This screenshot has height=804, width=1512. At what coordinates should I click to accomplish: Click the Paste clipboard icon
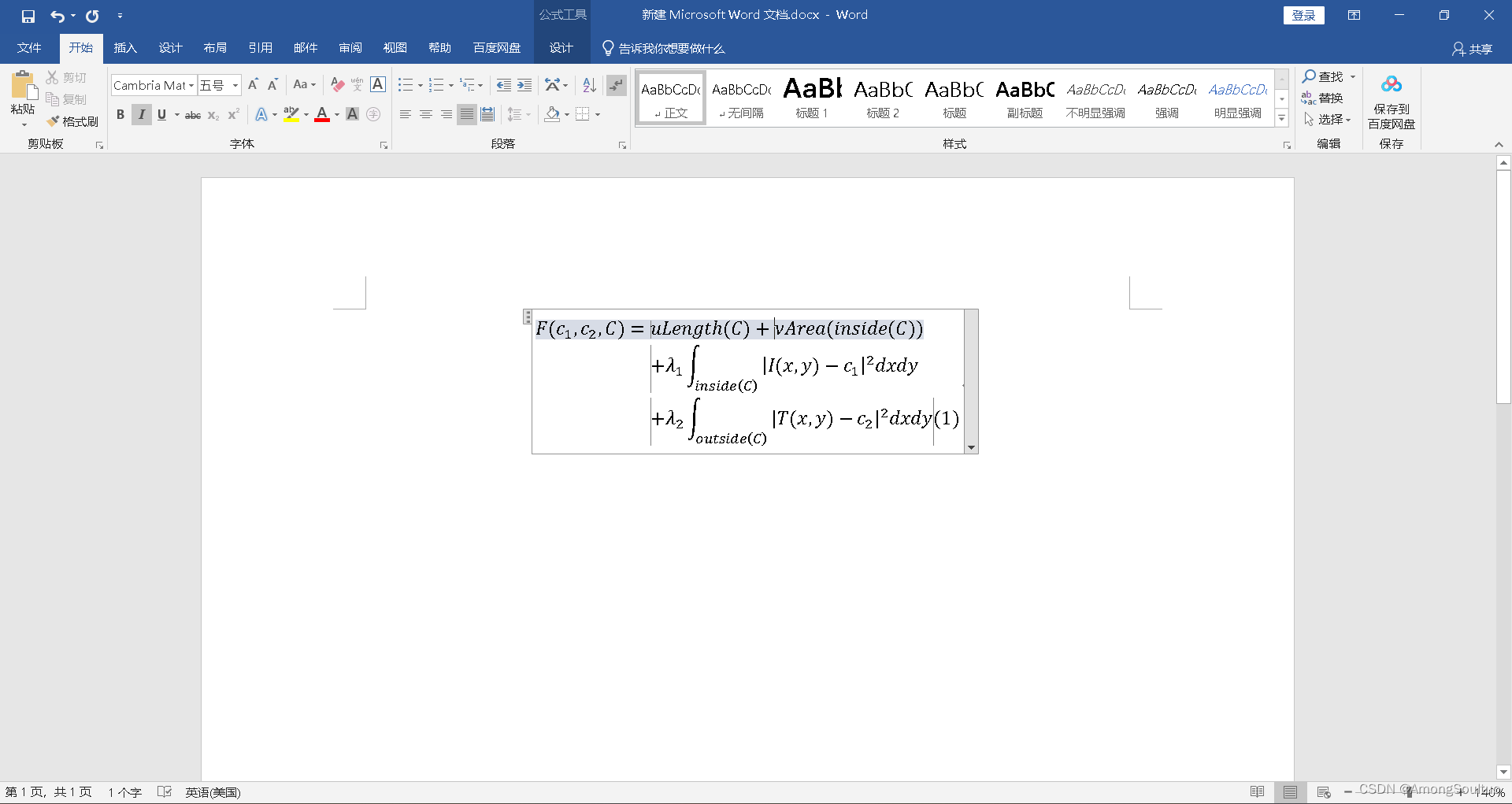point(23,85)
